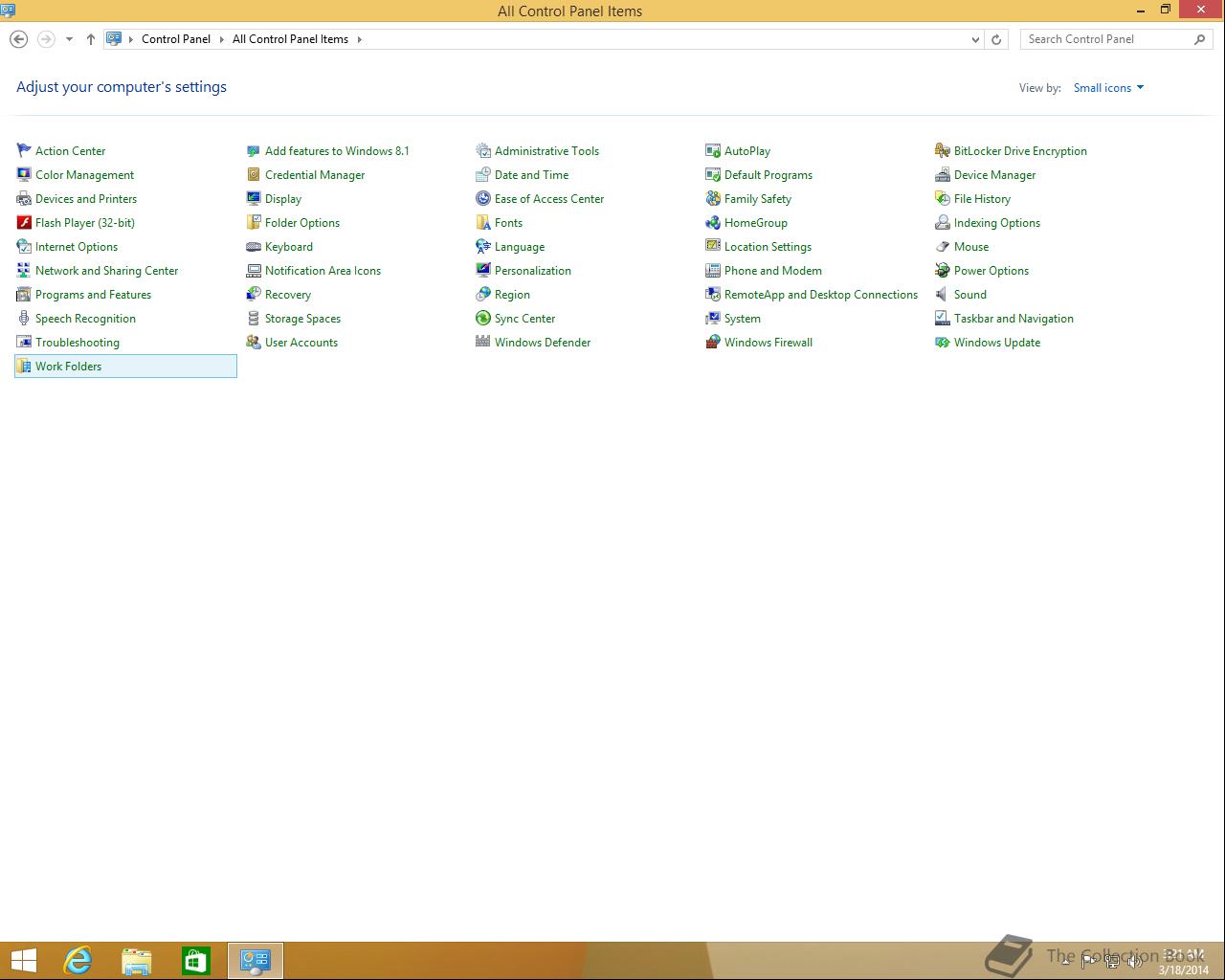Open the Administrative Tools link
The width and height of the screenshot is (1225, 980).
(546, 151)
